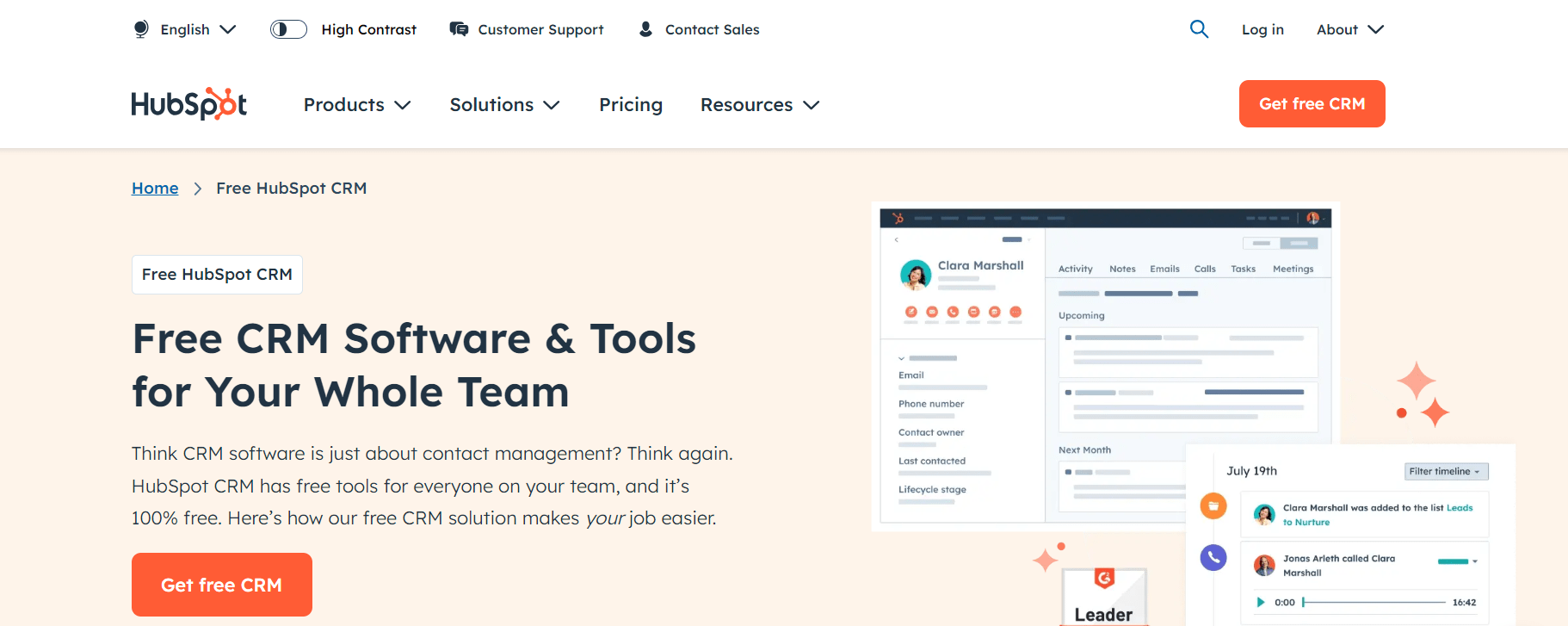This screenshot has width=1568, height=626.
Task: Open the Customer Support link
Action: [x=540, y=29]
